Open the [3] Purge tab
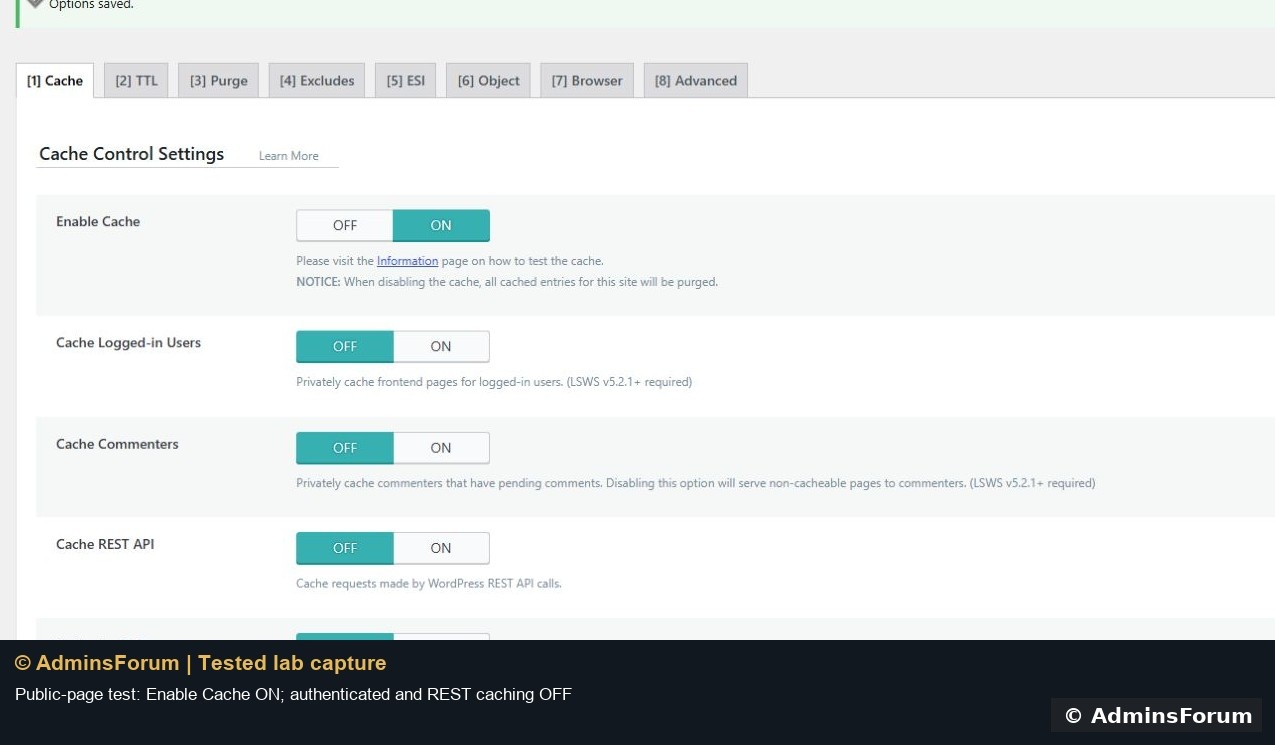This screenshot has height=745, width=1275. (219, 81)
